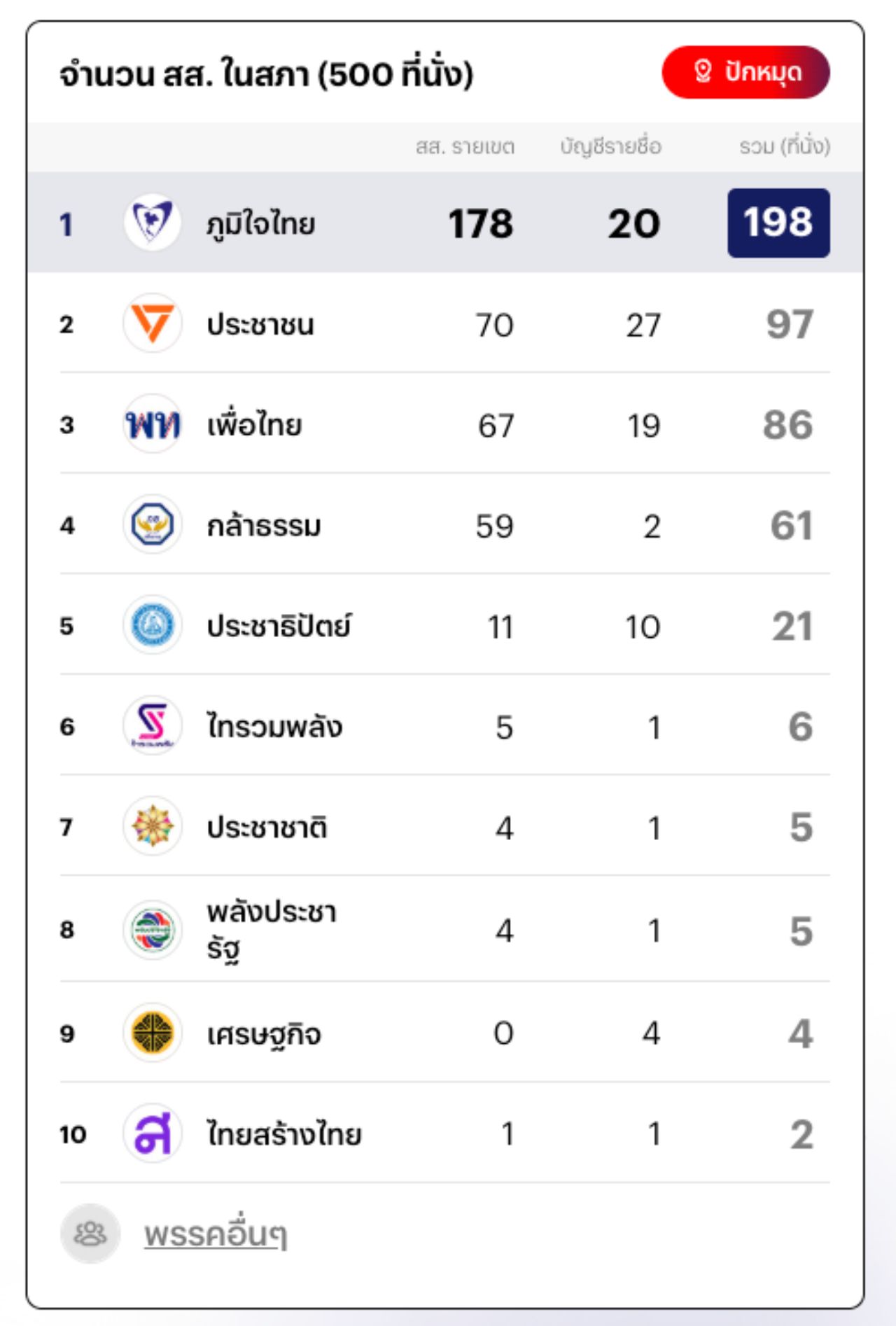Click the ปักหมุด pin button

click(745, 72)
